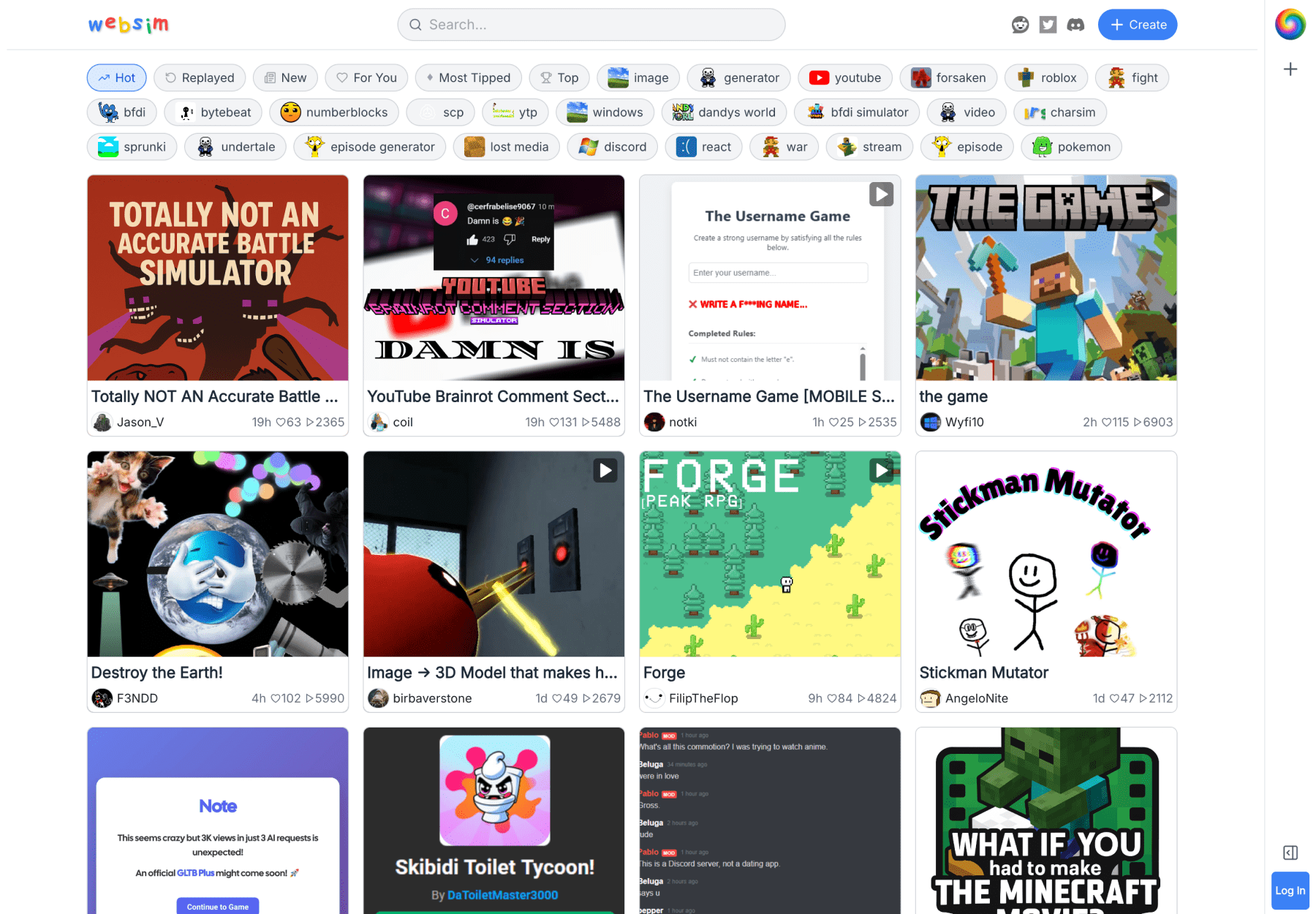Filter by the pokemon tag
Screen dimensions: 1316x914
point(1072,146)
